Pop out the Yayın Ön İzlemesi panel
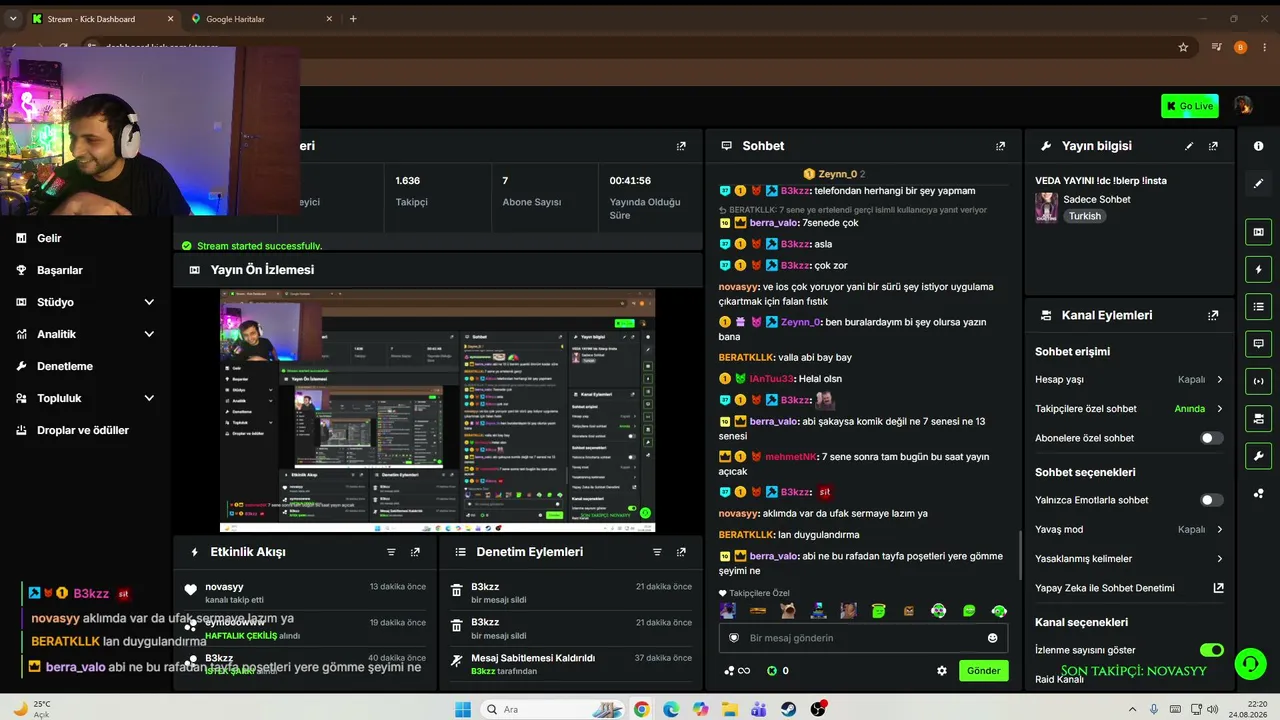 coord(681,270)
